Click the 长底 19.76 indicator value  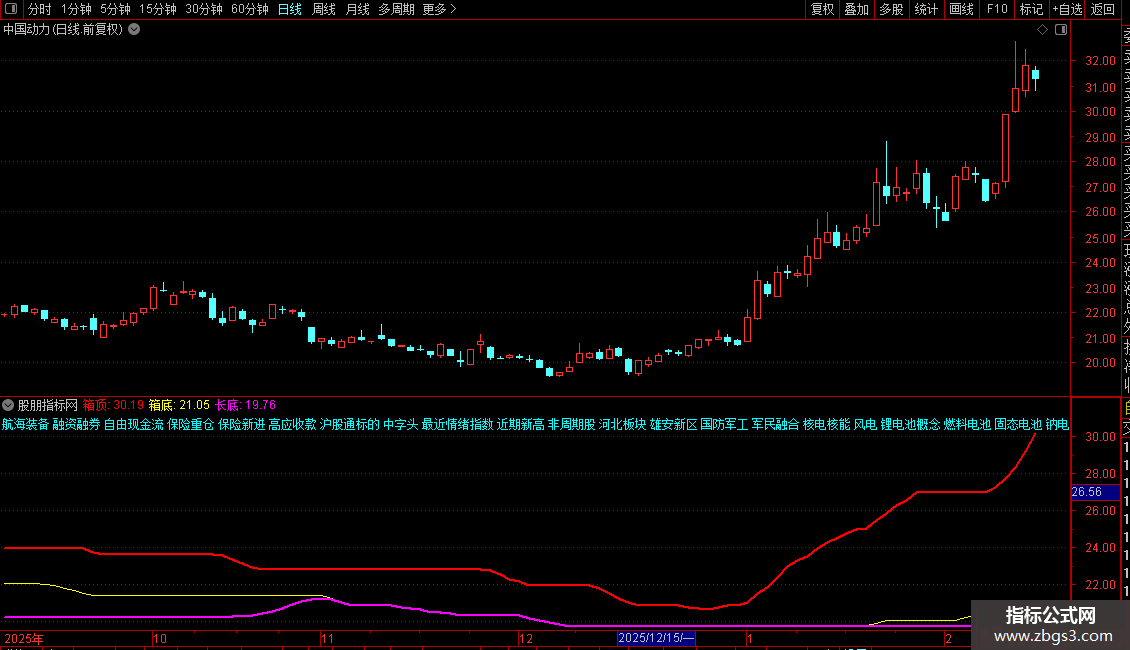click(x=246, y=405)
